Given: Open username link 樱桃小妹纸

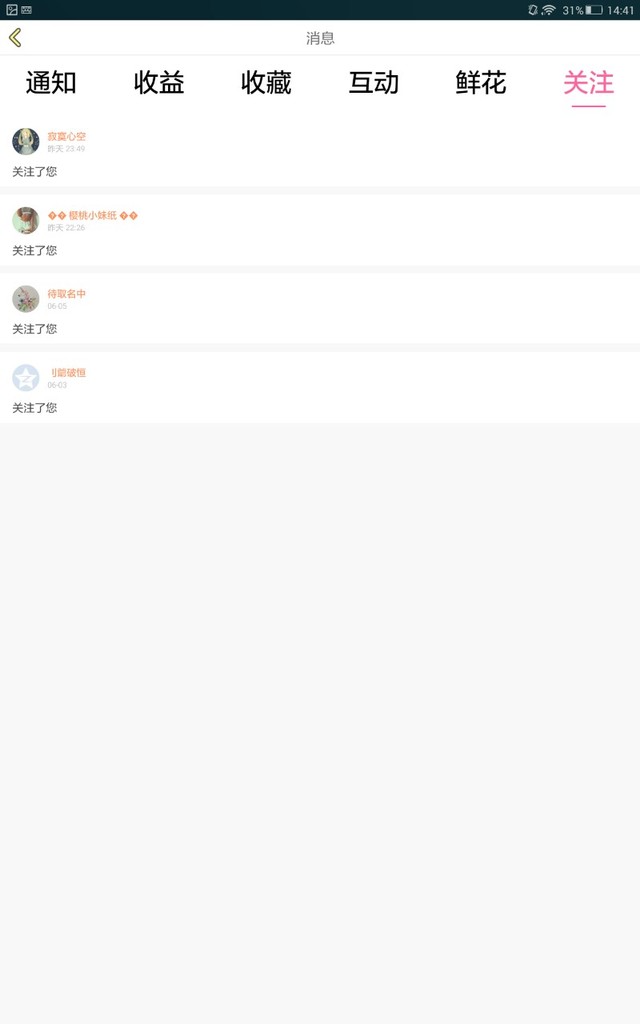Looking at the screenshot, I should [93, 216].
